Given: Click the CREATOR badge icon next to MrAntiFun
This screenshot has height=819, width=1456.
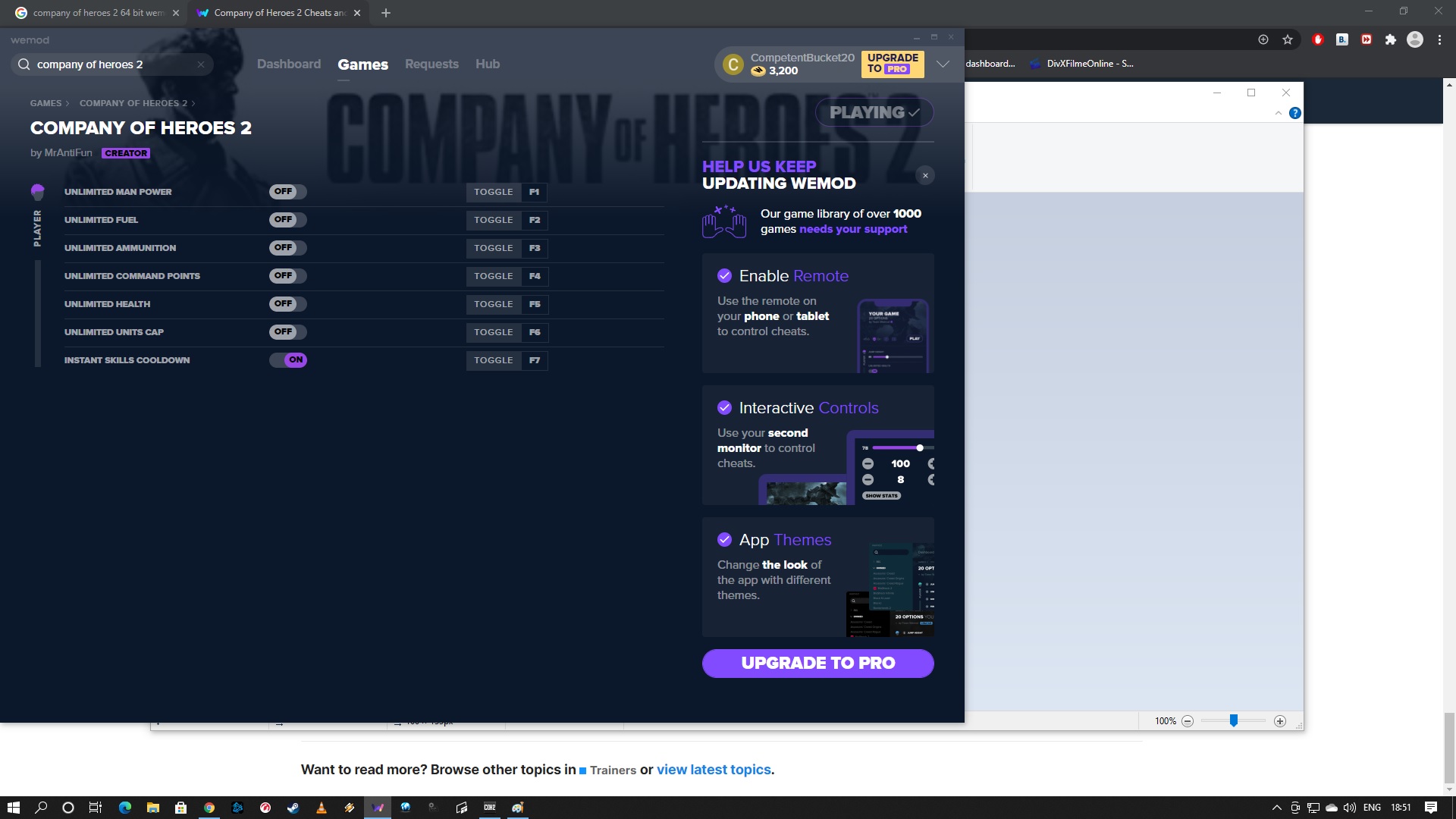Looking at the screenshot, I should point(125,152).
